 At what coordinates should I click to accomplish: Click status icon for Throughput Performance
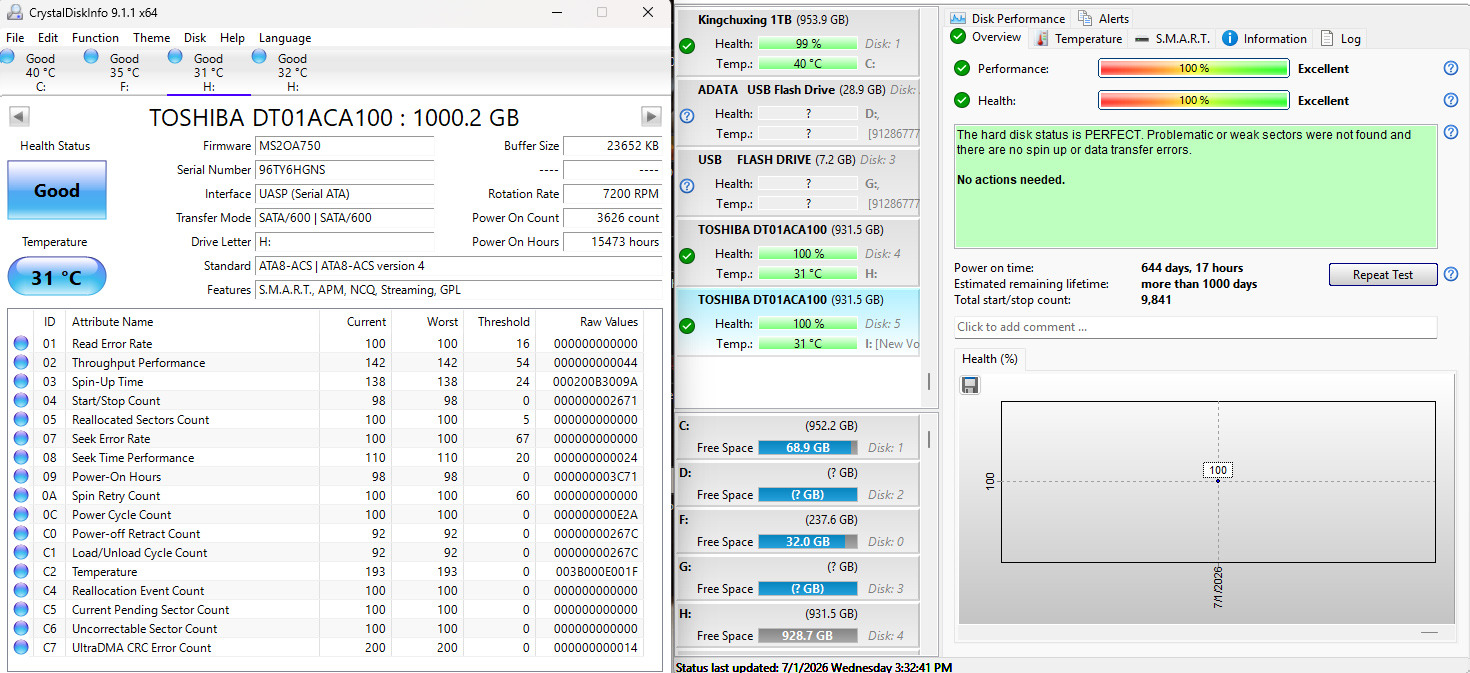[21, 363]
